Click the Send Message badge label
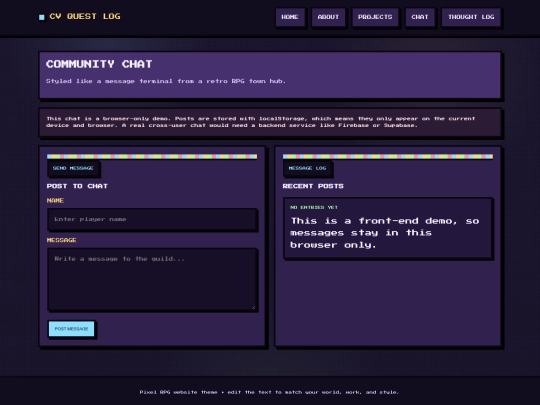540x405 pixels. click(73, 168)
